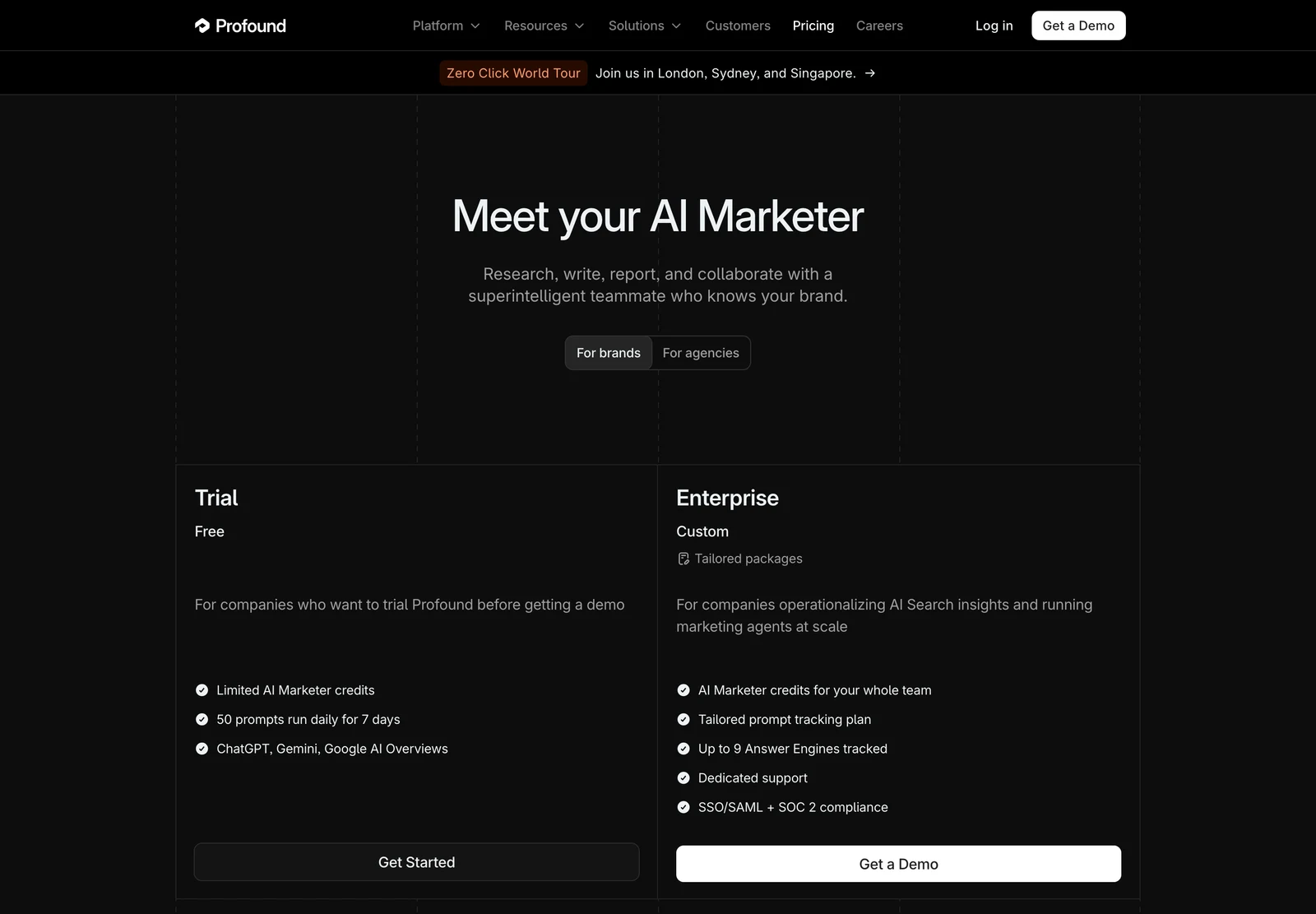Click the Tailored packages label
Screen dimensions: 1316x914
pyautogui.click(x=748, y=559)
